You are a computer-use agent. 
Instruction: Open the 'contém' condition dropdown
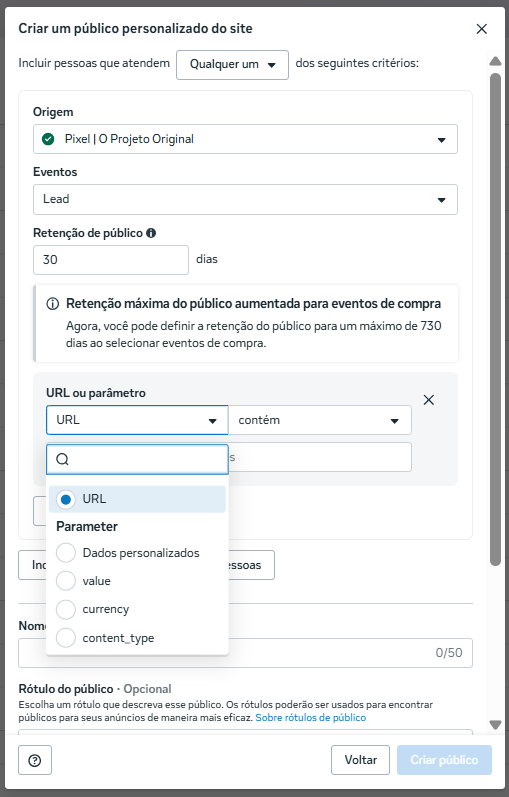click(320, 420)
